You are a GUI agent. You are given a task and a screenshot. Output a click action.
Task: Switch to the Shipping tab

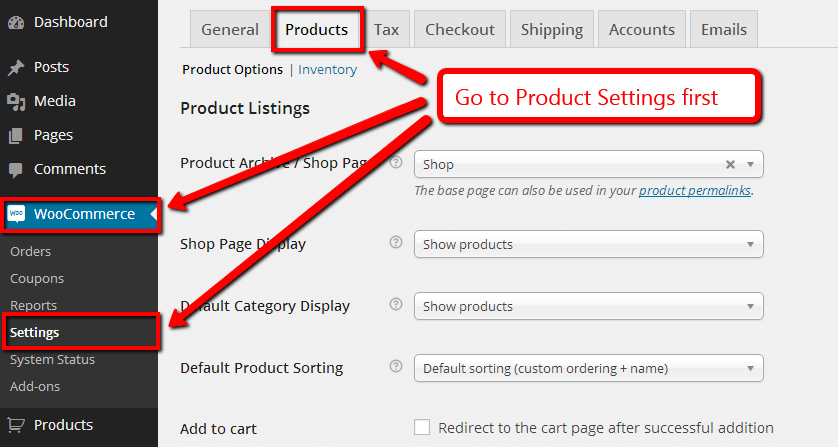pyautogui.click(x=552, y=29)
